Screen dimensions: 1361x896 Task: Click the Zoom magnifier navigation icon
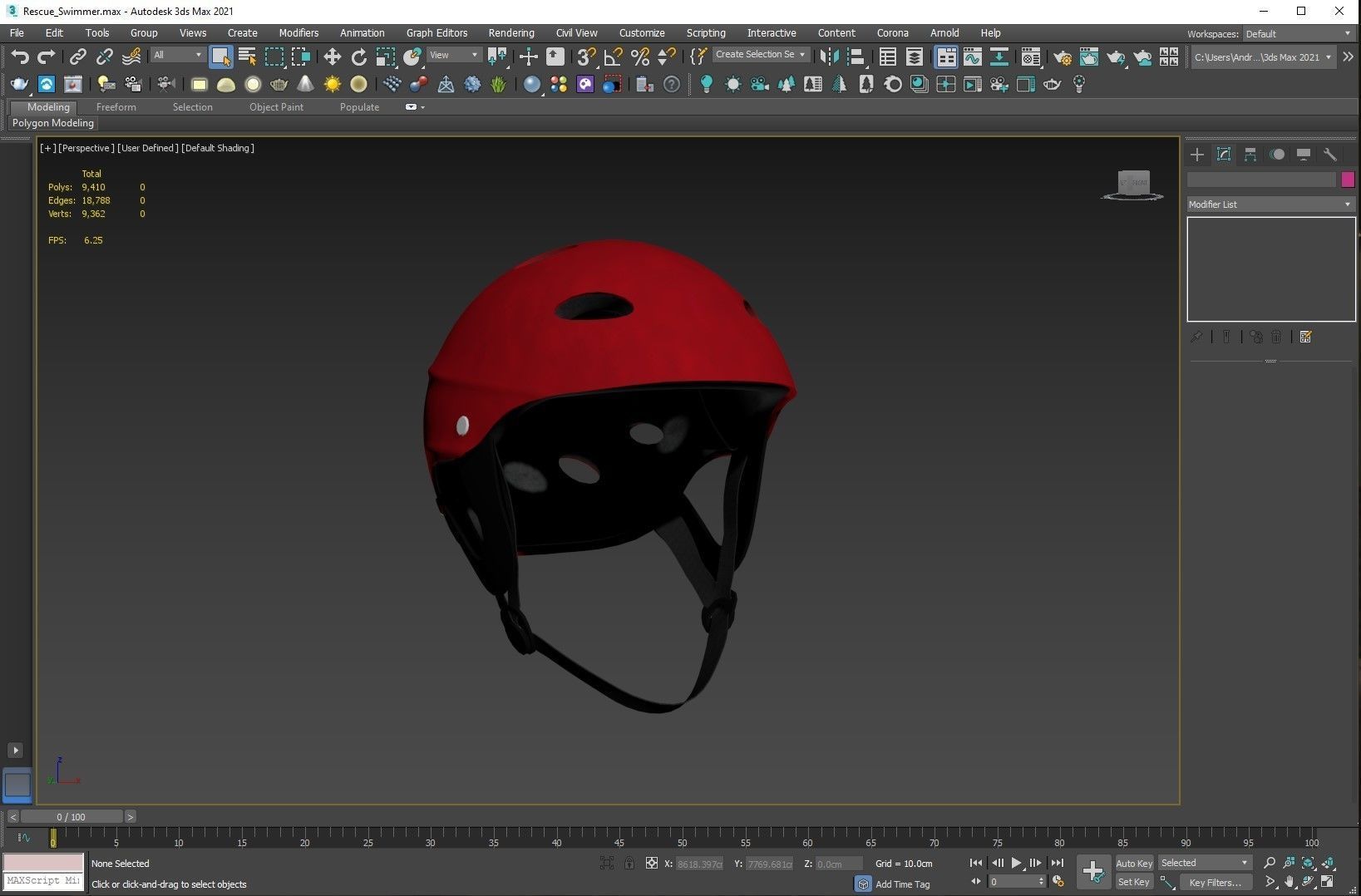pos(1269,863)
